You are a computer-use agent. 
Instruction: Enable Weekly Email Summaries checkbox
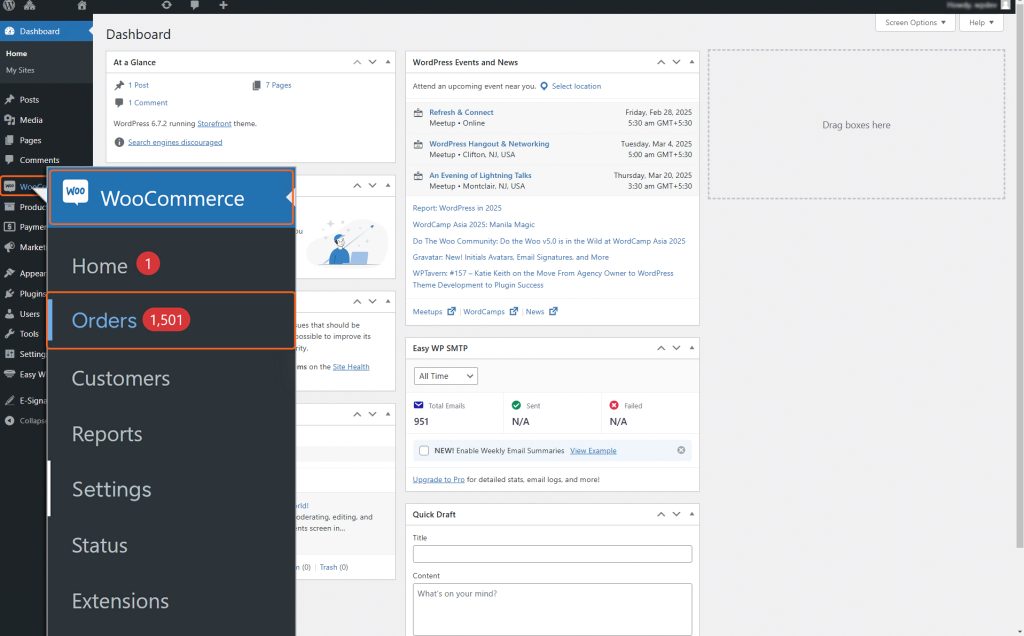[x=424, y=451]
